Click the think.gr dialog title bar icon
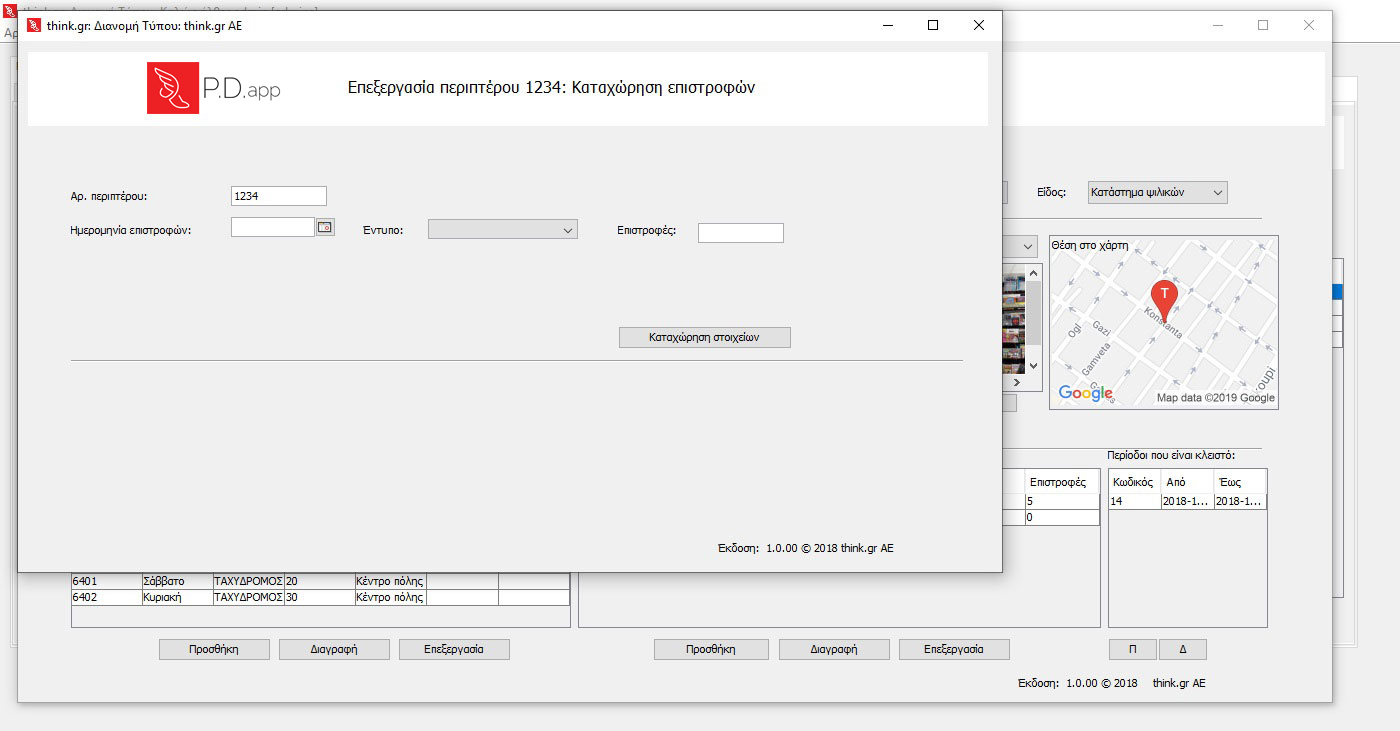This screenshot has height=731, width=1400. [33, 26]
